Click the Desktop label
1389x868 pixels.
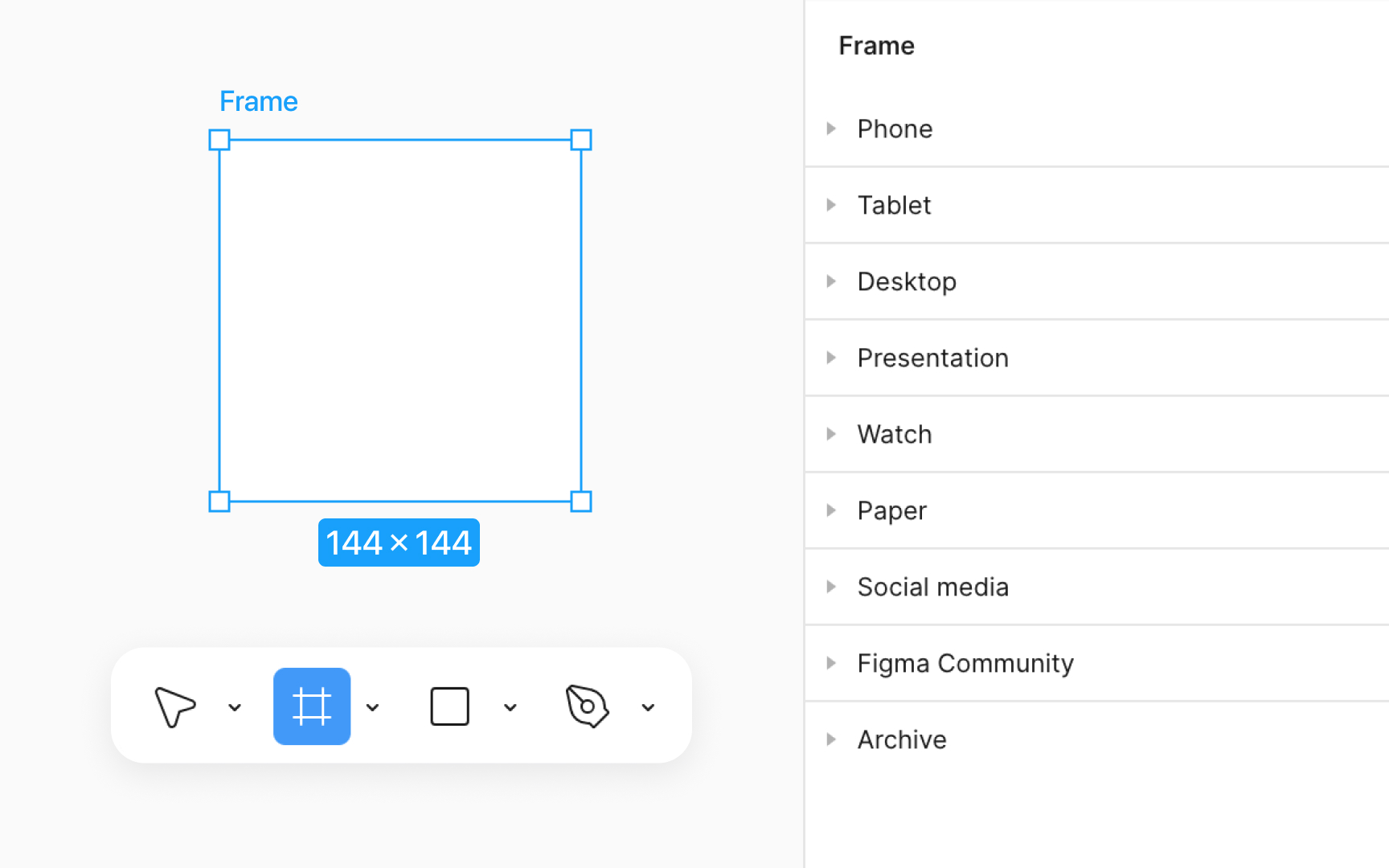coord(907,282)
